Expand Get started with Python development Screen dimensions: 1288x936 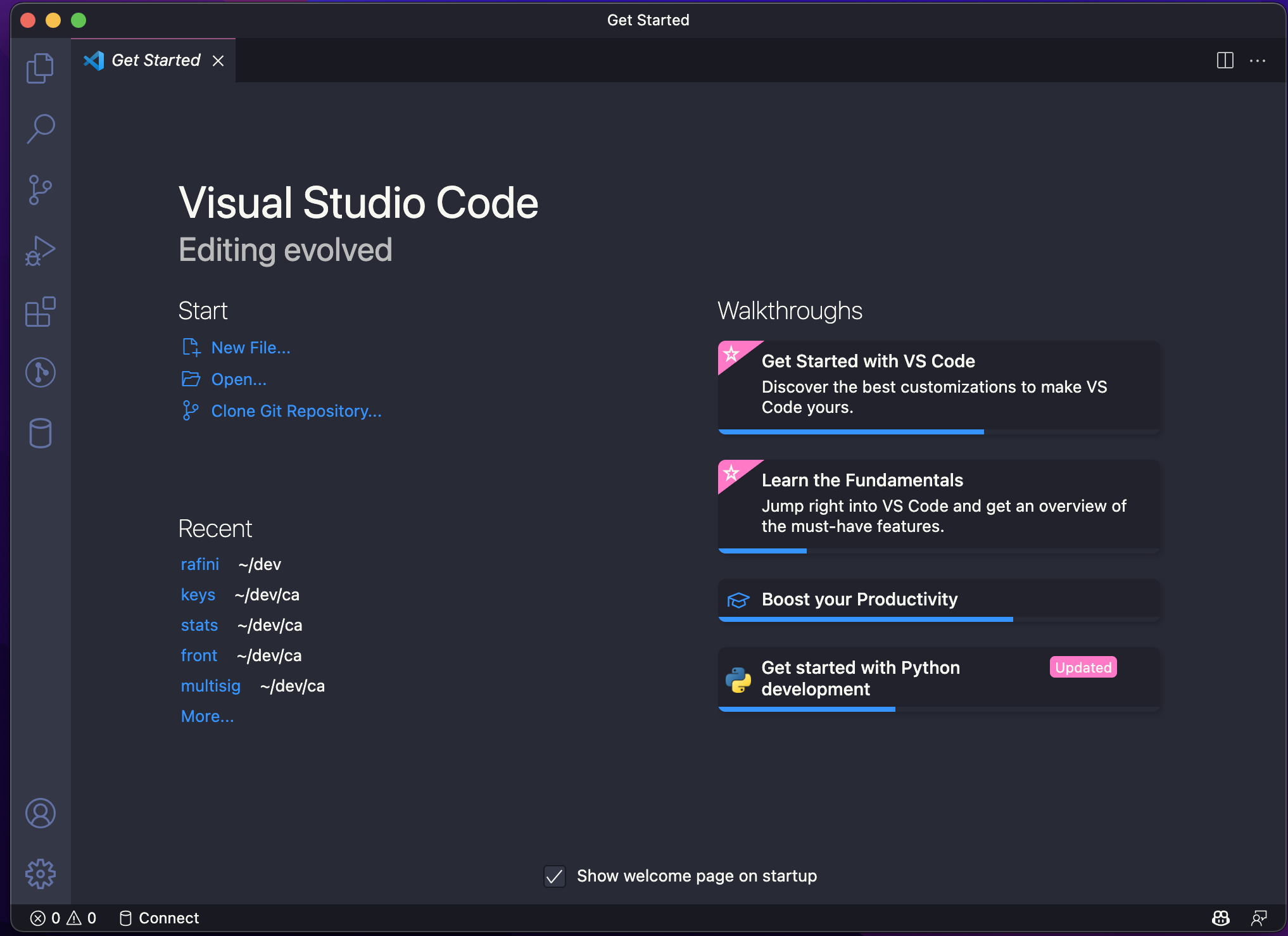click(941, 677)
